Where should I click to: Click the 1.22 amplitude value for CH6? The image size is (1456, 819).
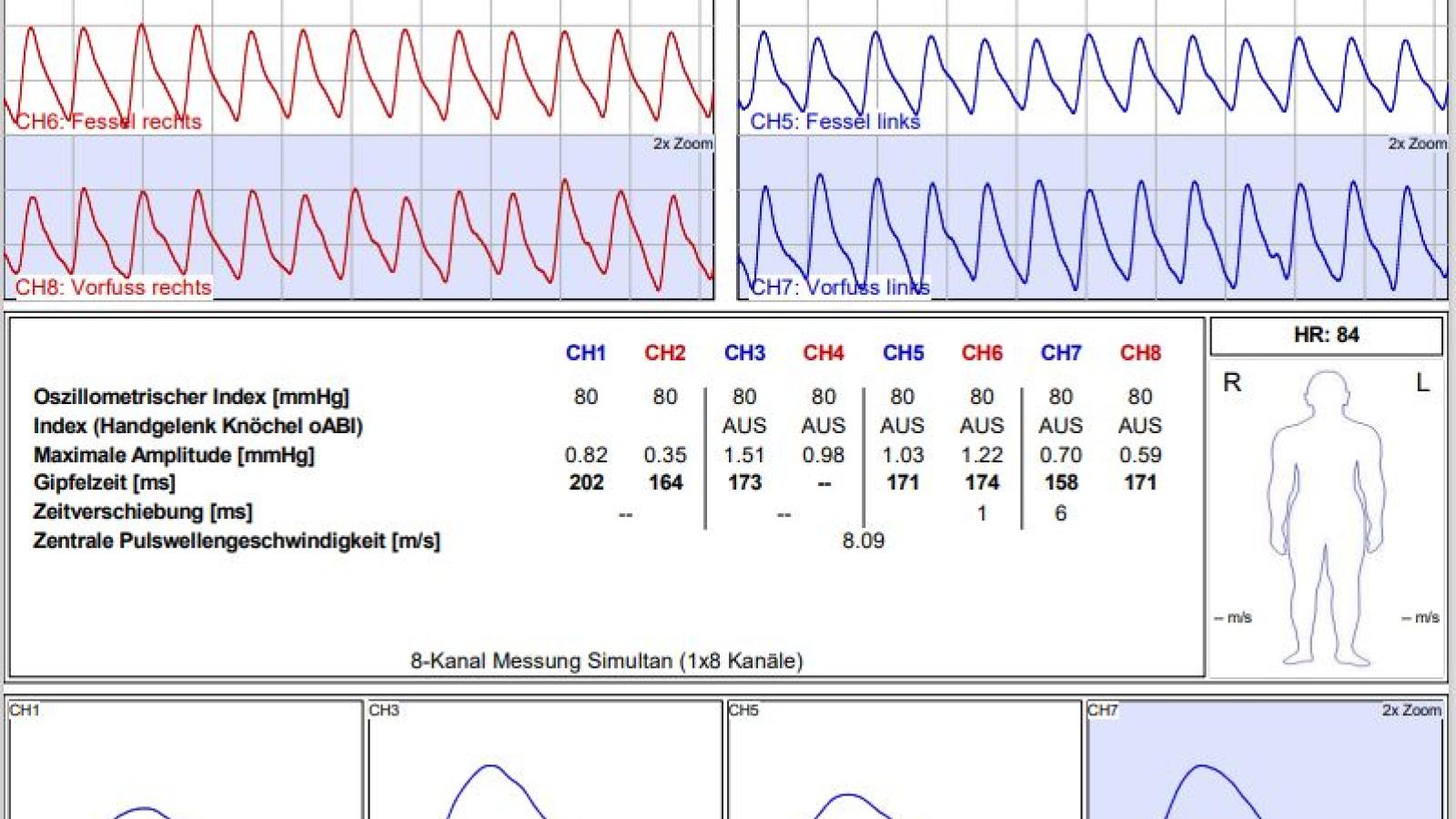point(982,455)
